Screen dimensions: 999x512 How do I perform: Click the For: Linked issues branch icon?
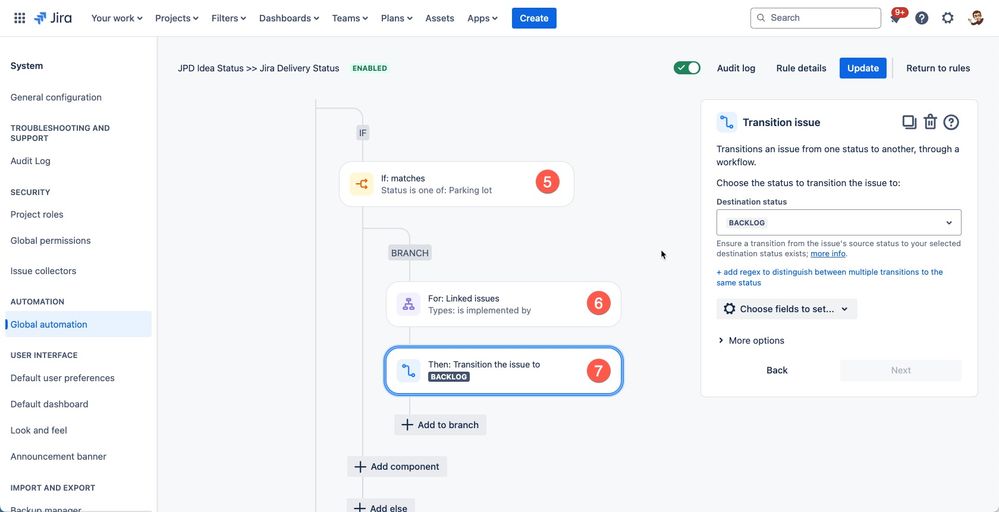click(408, 304)
